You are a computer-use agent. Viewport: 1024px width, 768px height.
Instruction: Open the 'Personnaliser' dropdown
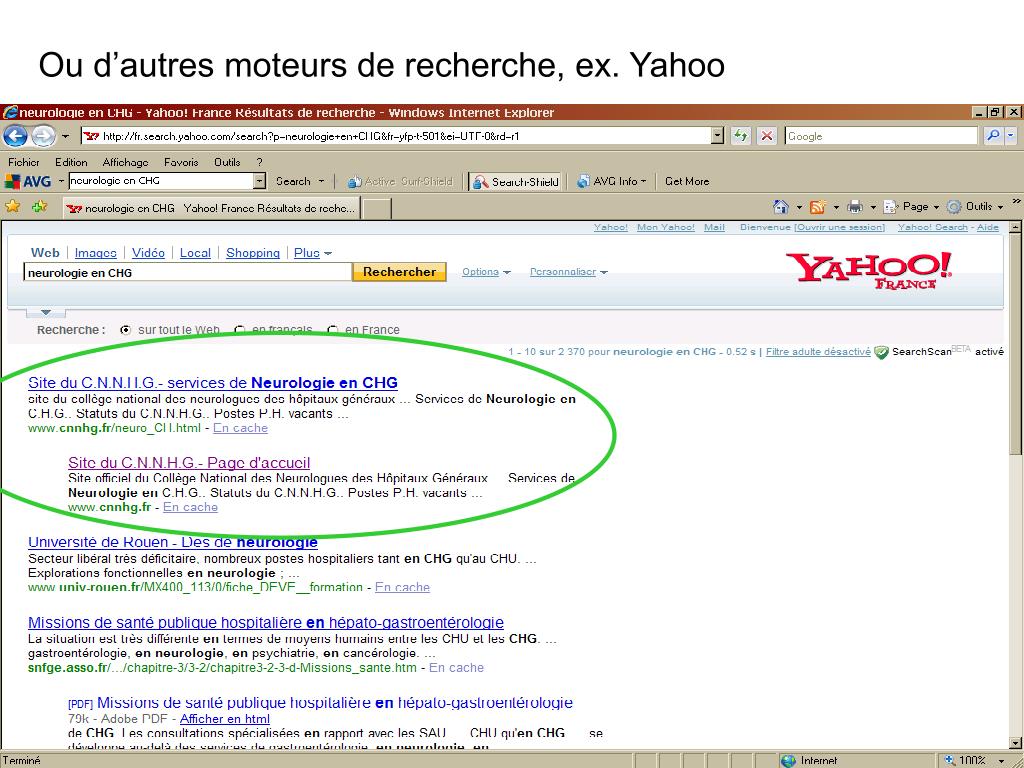(569, 272)
